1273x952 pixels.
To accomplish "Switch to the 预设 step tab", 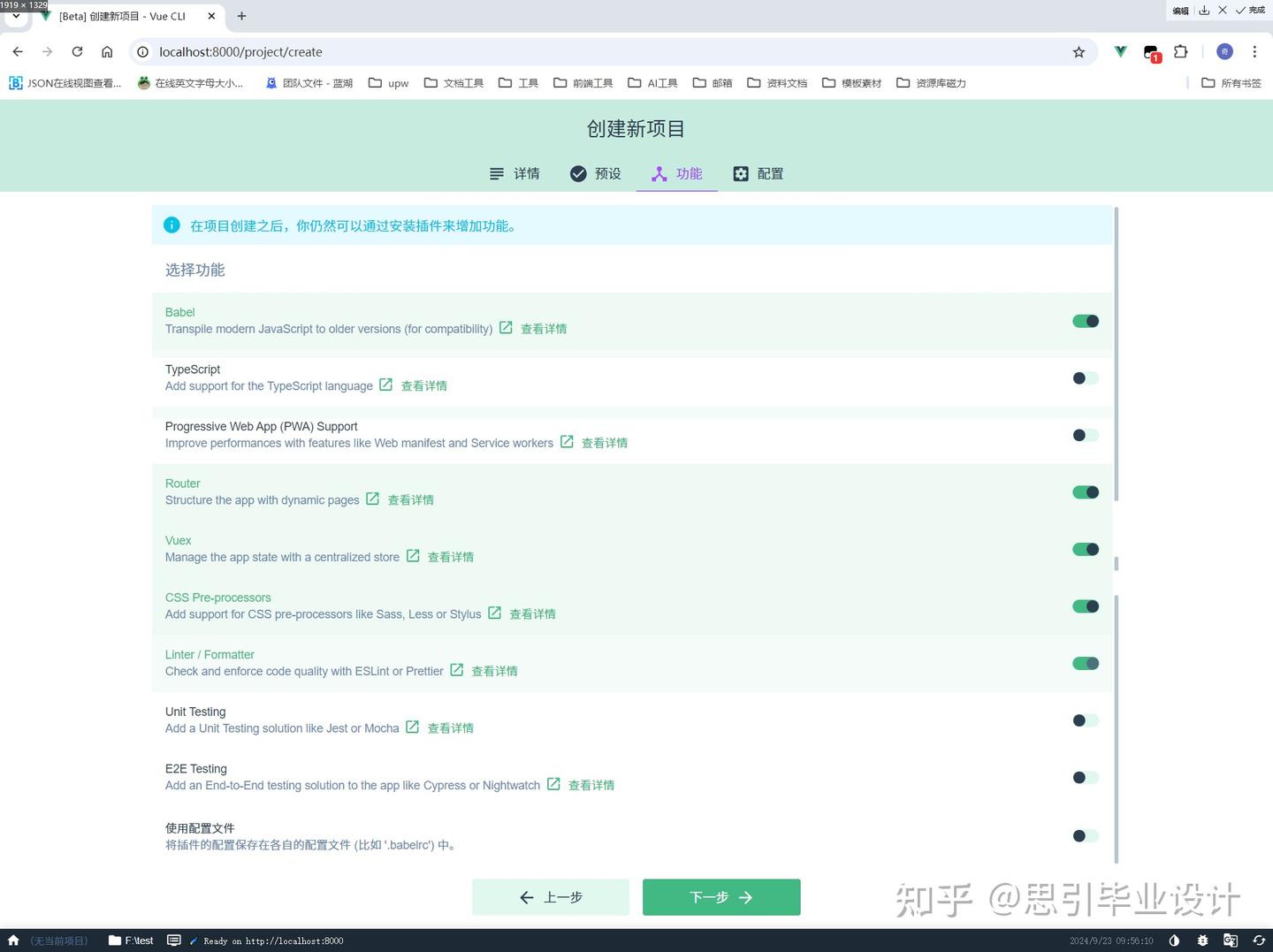I will coord(595,173).
